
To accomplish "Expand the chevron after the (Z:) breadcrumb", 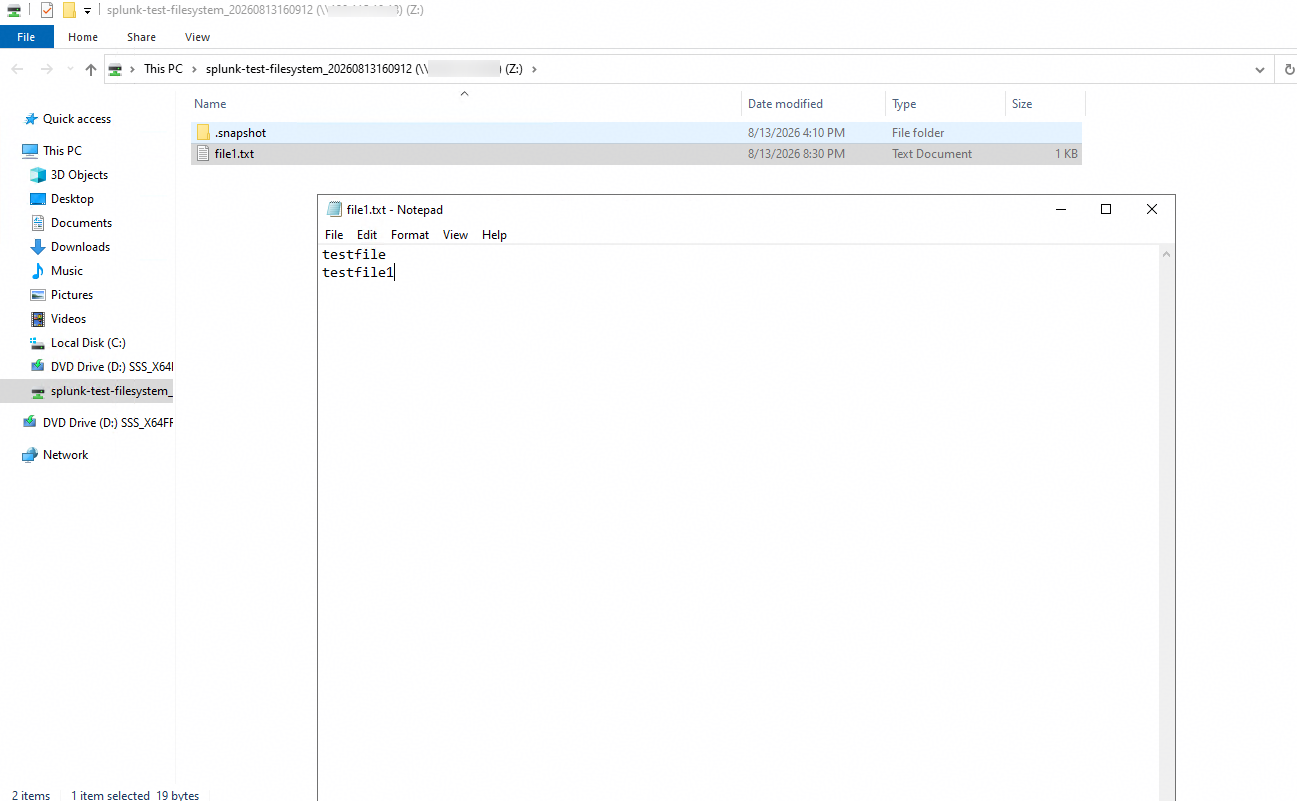I will [x=534, y=69].
